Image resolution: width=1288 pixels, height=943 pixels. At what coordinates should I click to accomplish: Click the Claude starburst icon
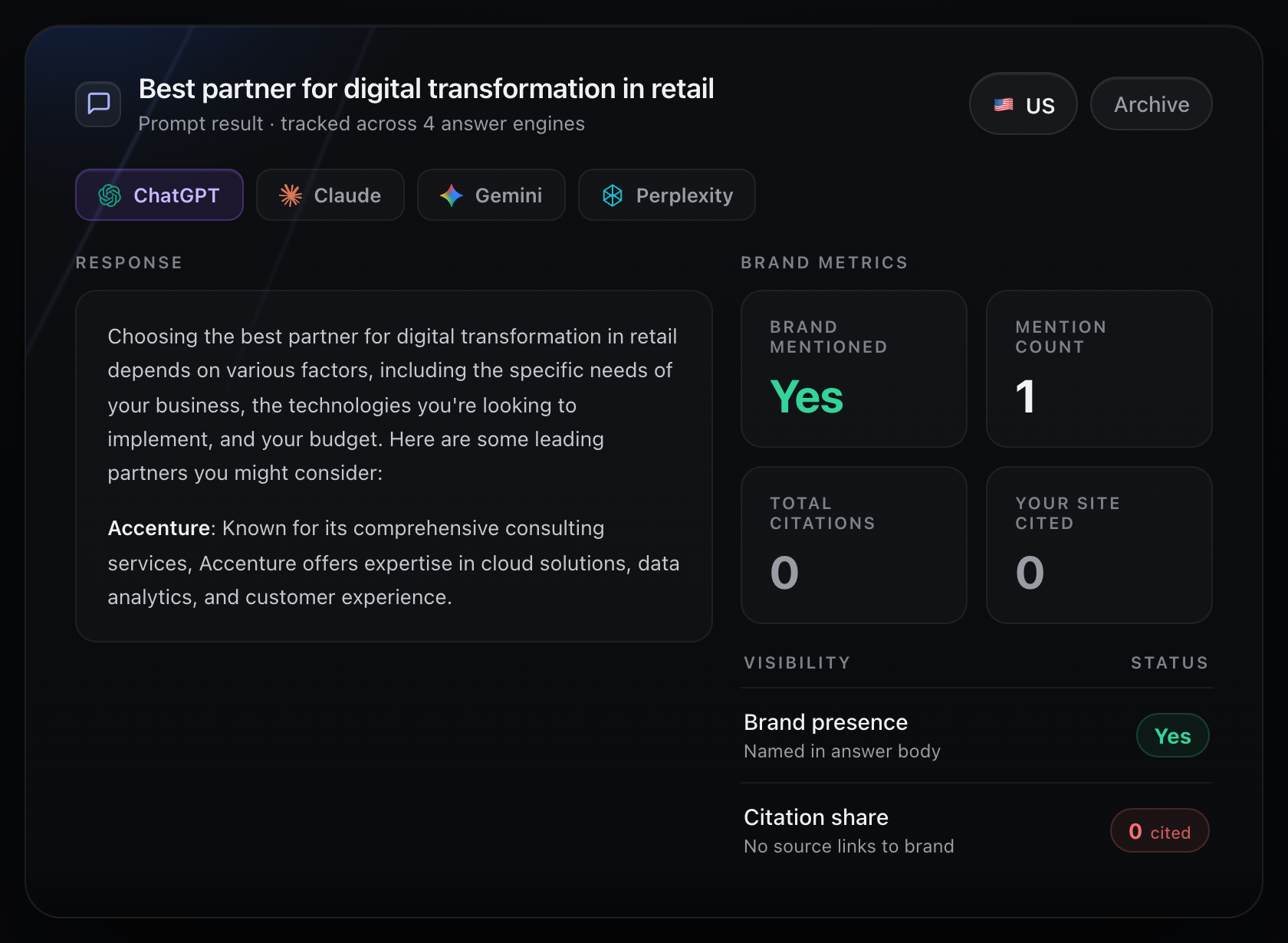291,195
